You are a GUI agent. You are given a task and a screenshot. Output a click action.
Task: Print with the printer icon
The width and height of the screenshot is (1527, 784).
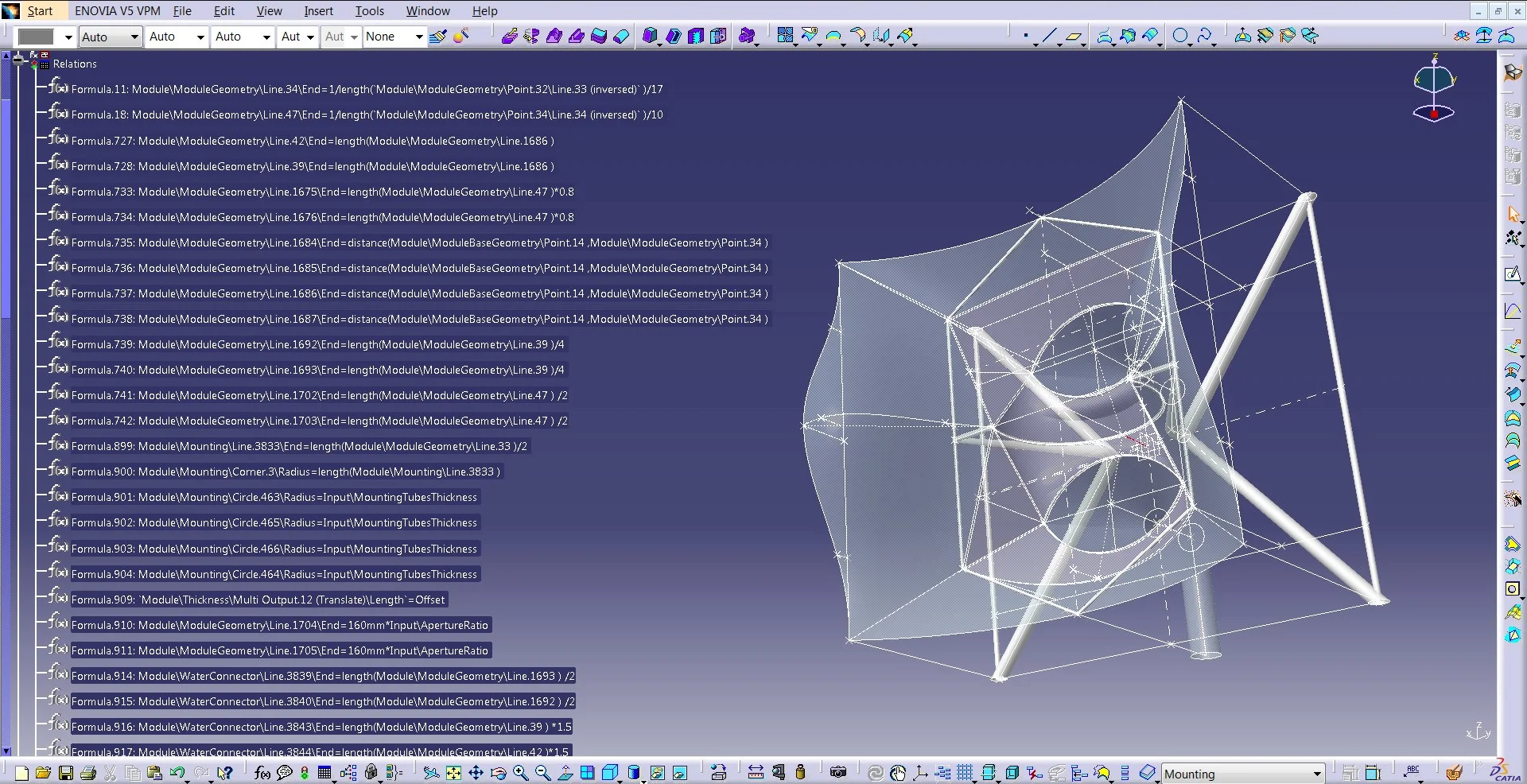tap(88, 773)
